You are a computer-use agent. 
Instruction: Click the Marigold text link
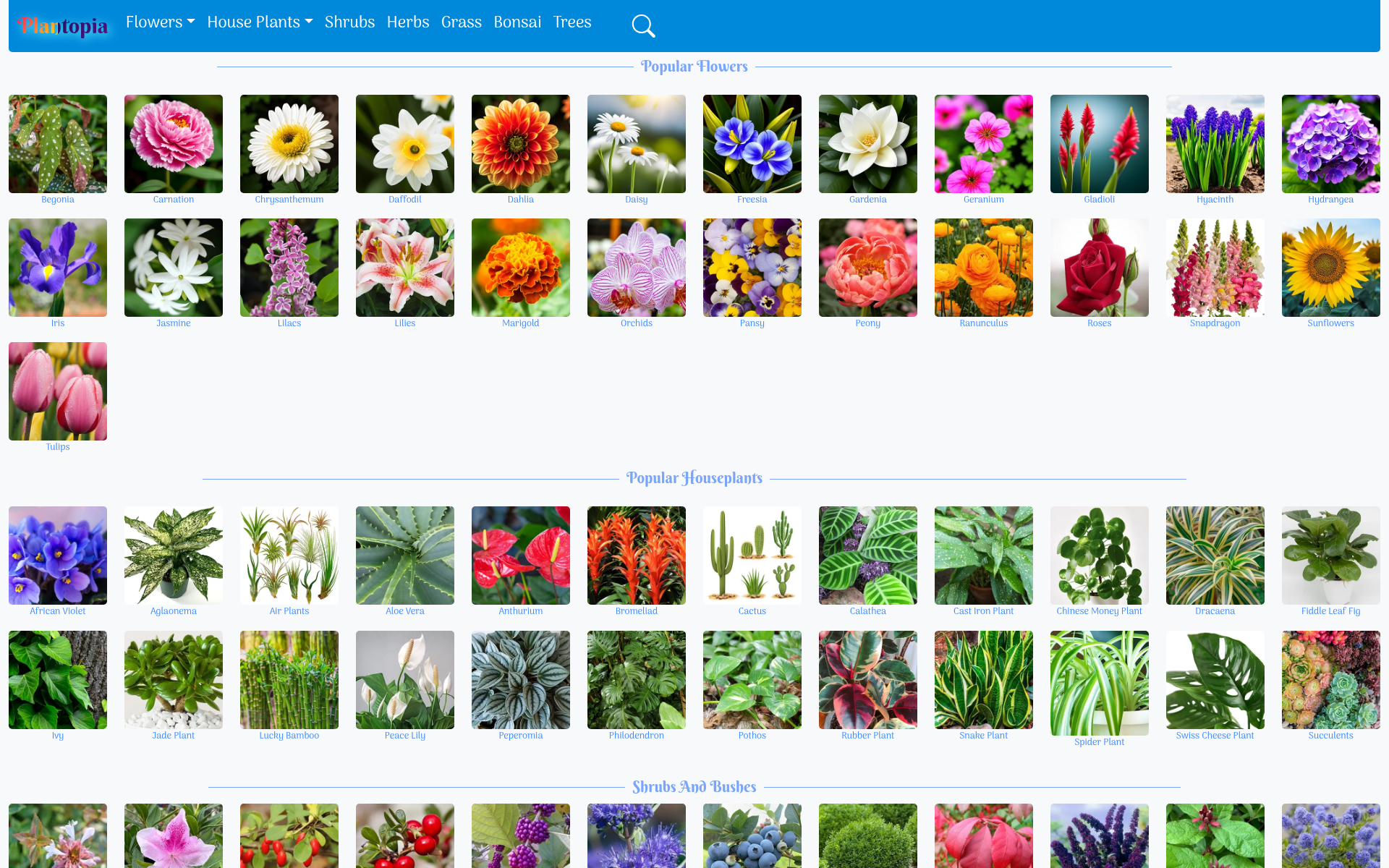[521, 323]
